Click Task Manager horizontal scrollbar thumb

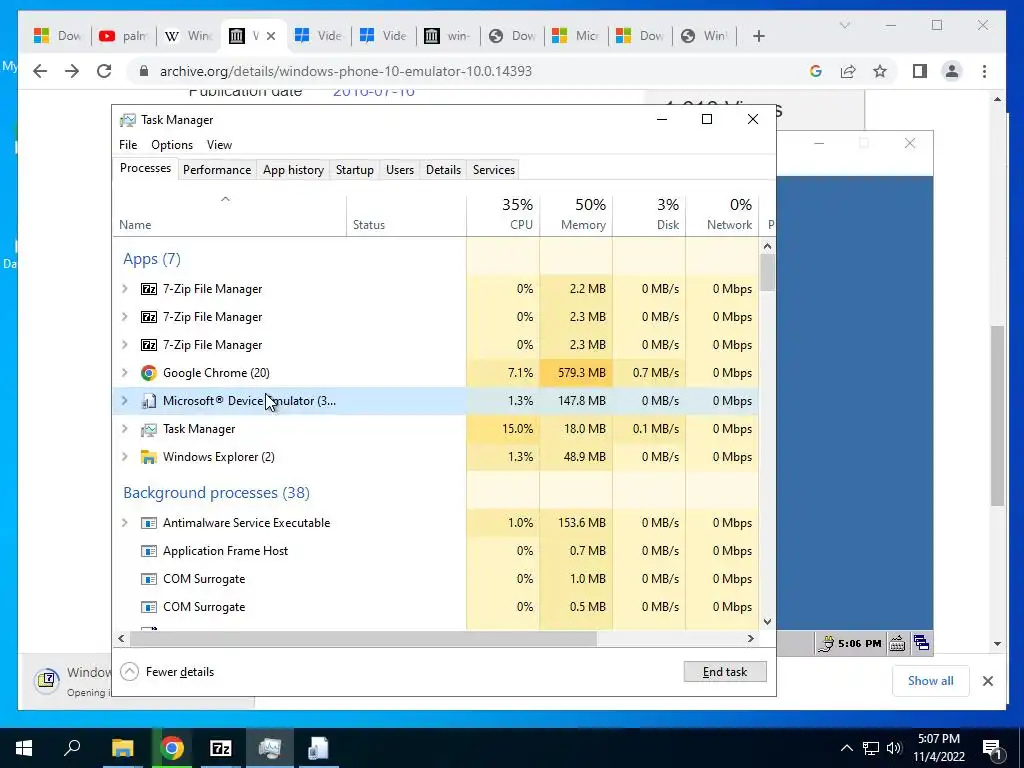(362, 639)
